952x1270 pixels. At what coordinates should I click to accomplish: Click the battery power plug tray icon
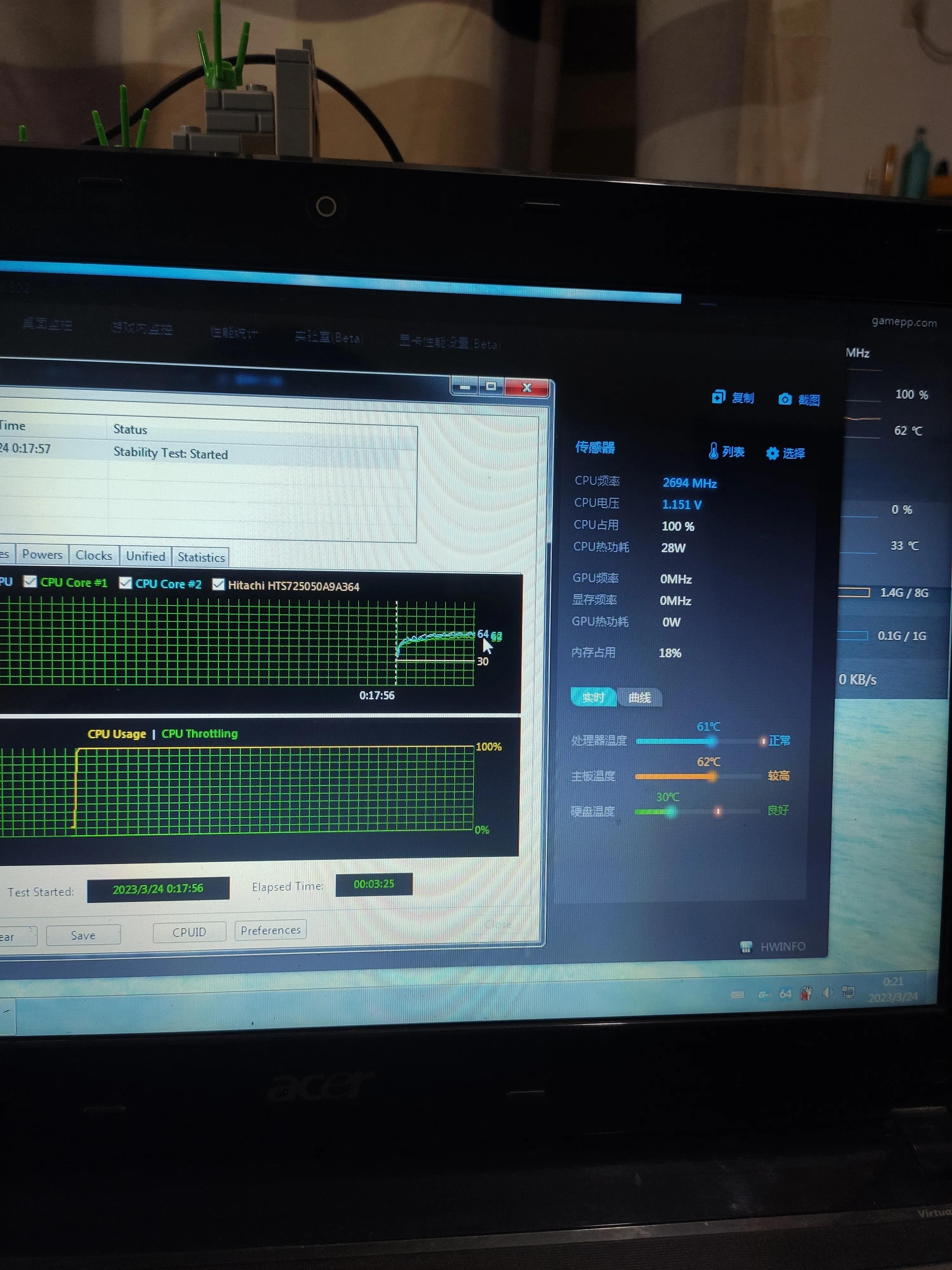tap(806, 993)
